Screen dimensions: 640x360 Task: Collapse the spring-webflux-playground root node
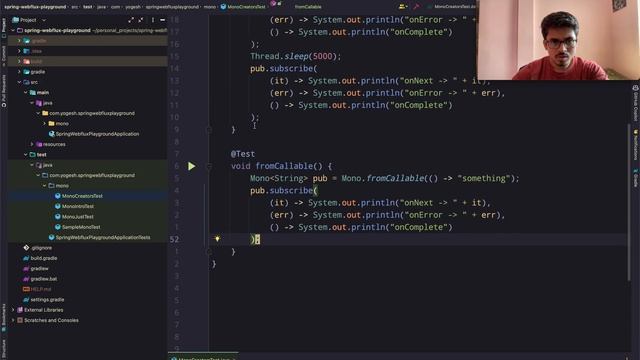[x=13, y=30]
